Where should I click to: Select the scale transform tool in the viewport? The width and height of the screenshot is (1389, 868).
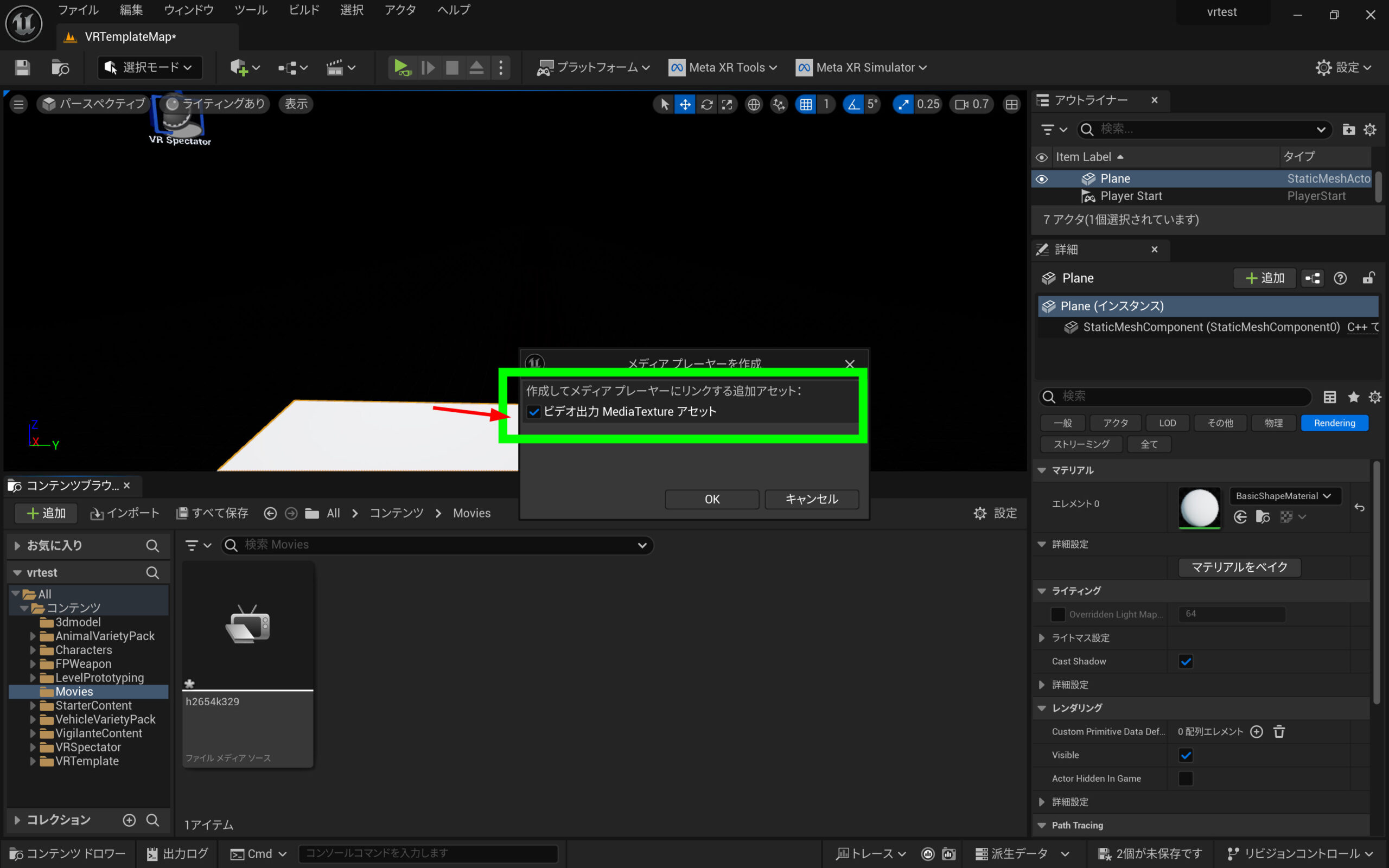coord(727,104)
